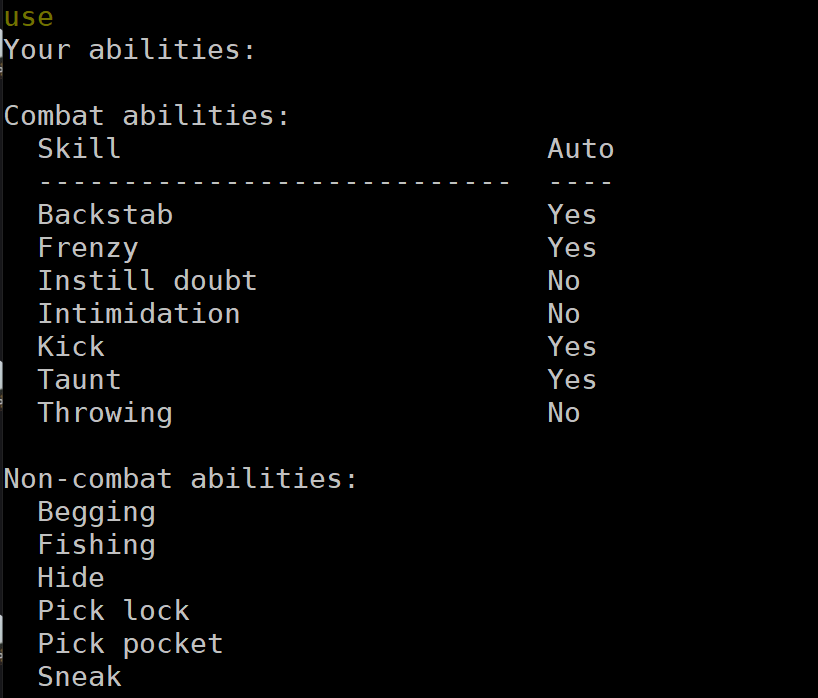Click the Hide ability entry
The width and height of the screenshot is (818, 698).
tap(71, 577)
